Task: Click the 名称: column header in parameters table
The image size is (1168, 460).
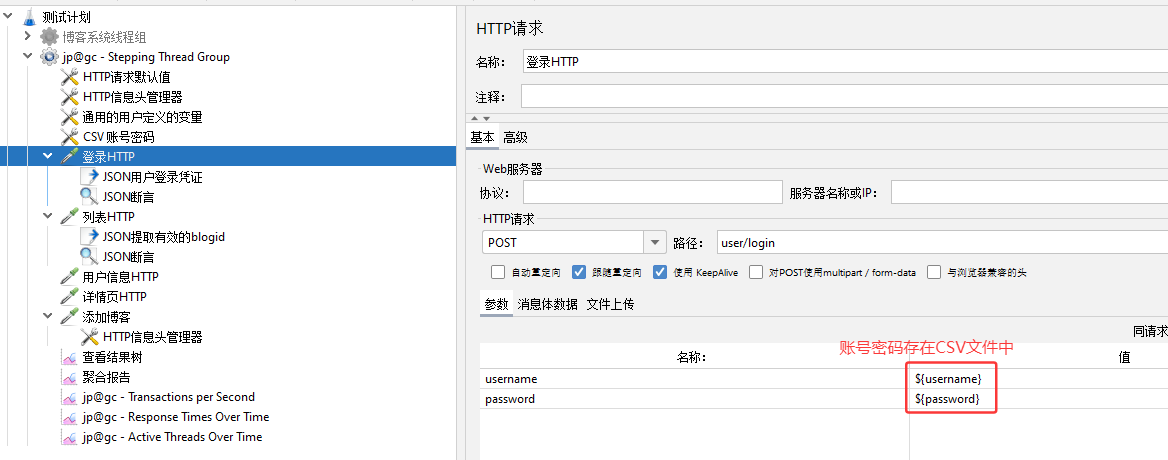Action: click(694, 357)
